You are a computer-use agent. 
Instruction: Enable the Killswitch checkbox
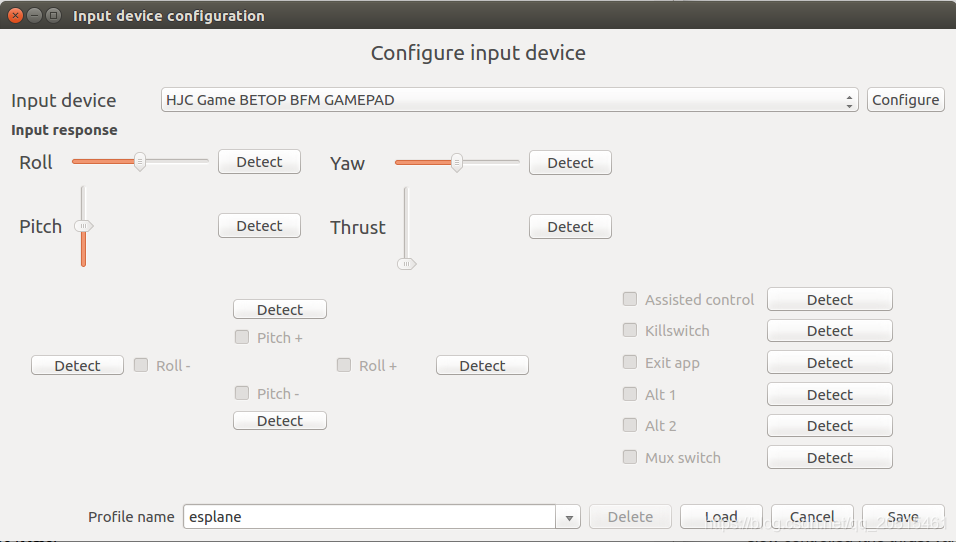click(630, 330)
